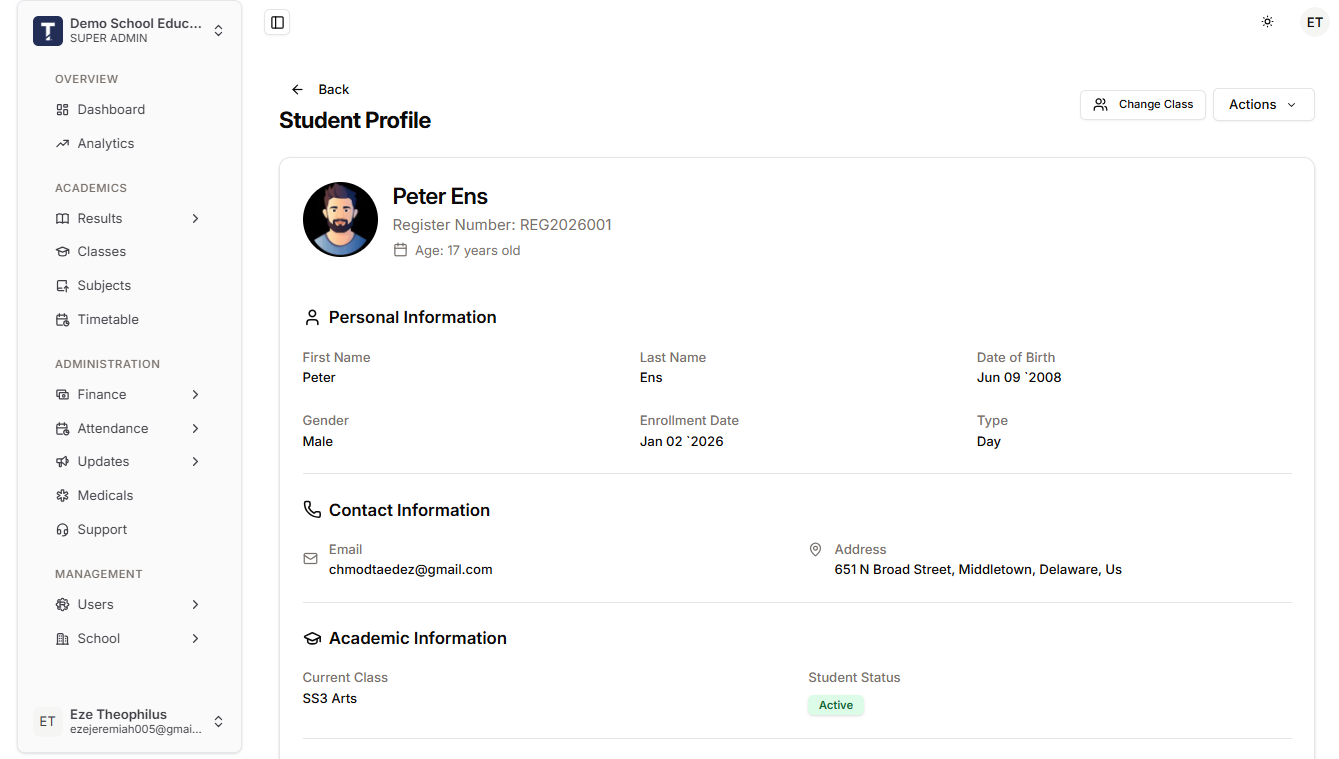The image size is (1339, 759).
Task: Open the Analytics section
Action: [106, 143]
